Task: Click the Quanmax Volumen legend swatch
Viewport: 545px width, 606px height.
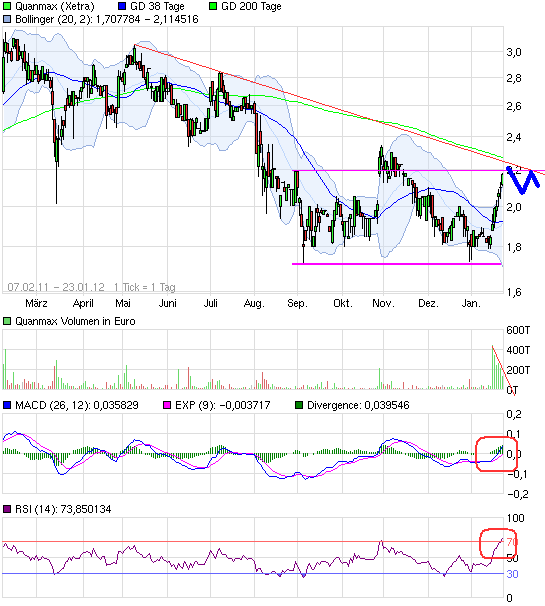Action: pyautogui.click(x=7, y=321)
